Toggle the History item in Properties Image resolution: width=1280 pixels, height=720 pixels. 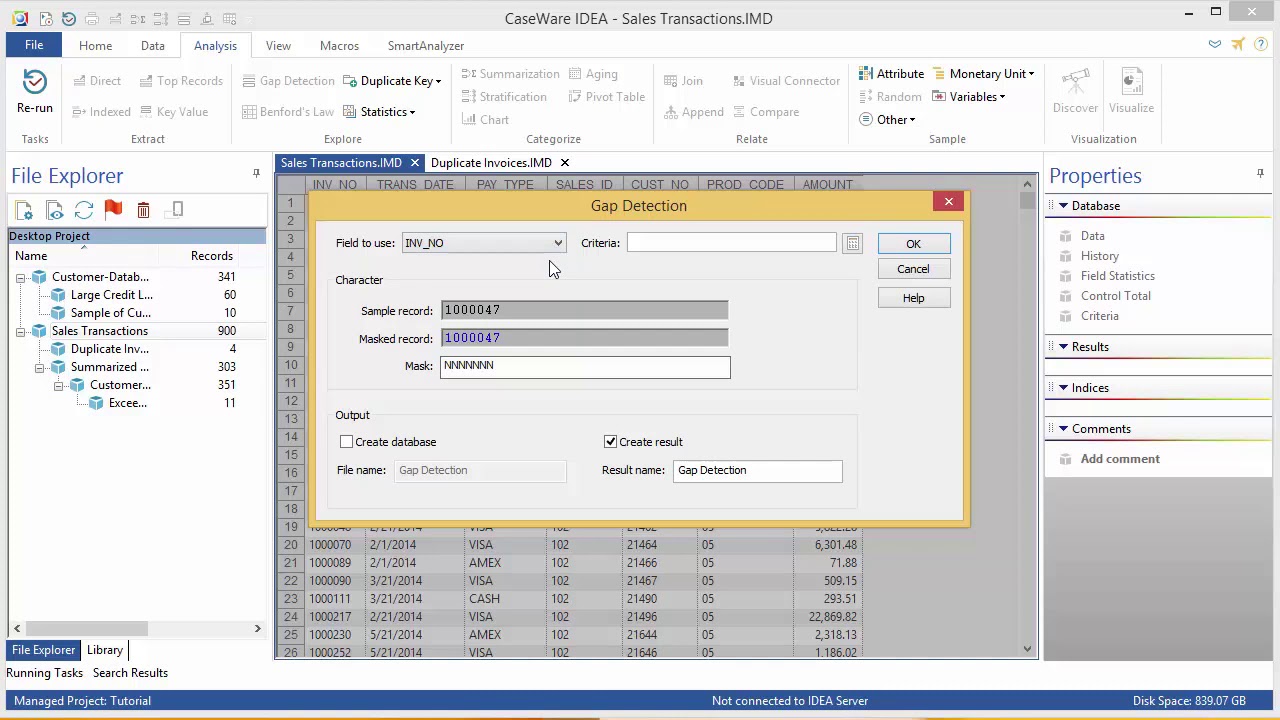[x=1099, y=256]
